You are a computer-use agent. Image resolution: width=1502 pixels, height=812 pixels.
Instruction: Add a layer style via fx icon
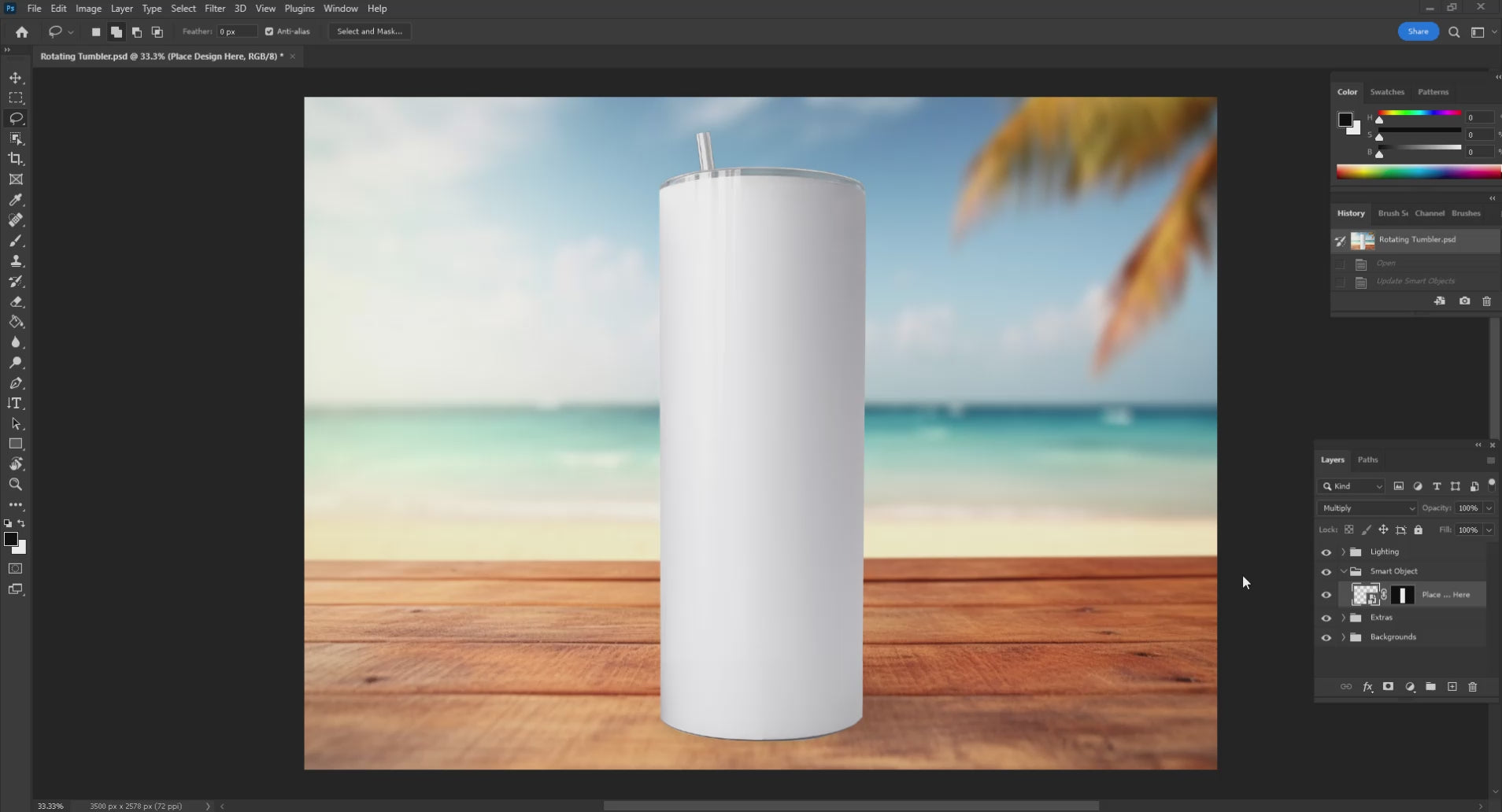tap(1367, 687)
